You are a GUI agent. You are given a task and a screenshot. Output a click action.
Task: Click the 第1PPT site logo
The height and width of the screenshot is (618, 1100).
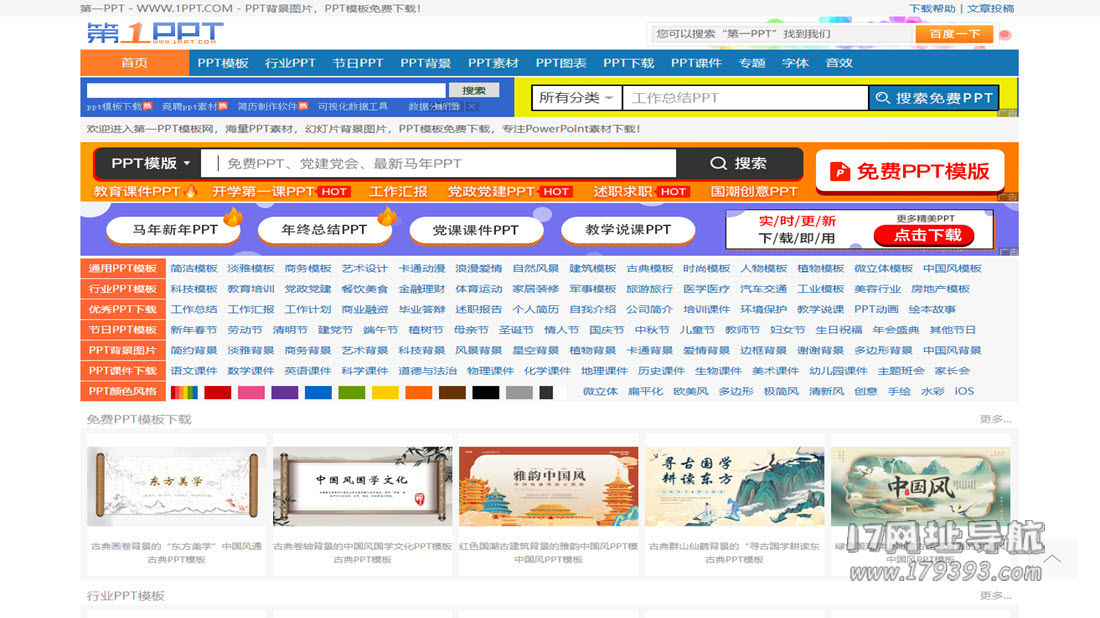[x=152, y=33]
